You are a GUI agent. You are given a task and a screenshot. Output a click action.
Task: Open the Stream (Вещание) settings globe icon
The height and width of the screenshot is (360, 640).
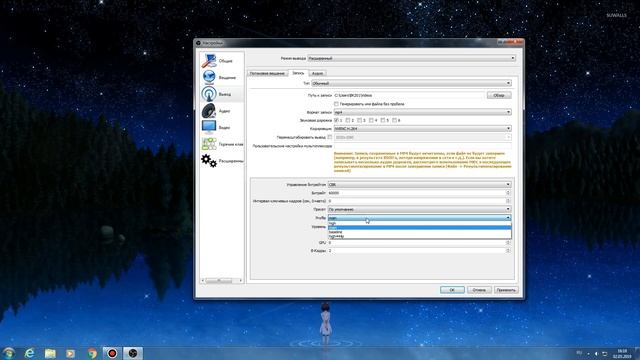pyautogui.click(x=209, y=77)
